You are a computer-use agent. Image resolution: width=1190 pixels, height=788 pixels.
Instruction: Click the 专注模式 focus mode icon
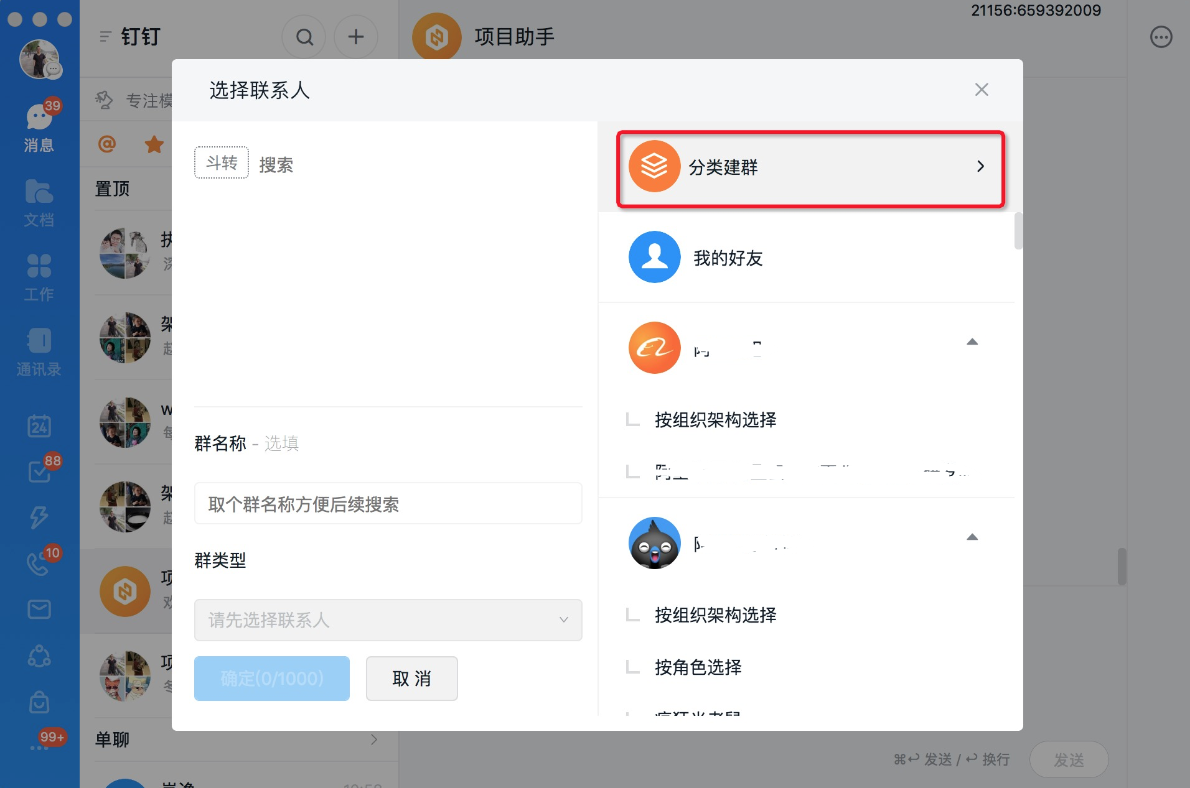pyautogui.click(x=105, y=99)
